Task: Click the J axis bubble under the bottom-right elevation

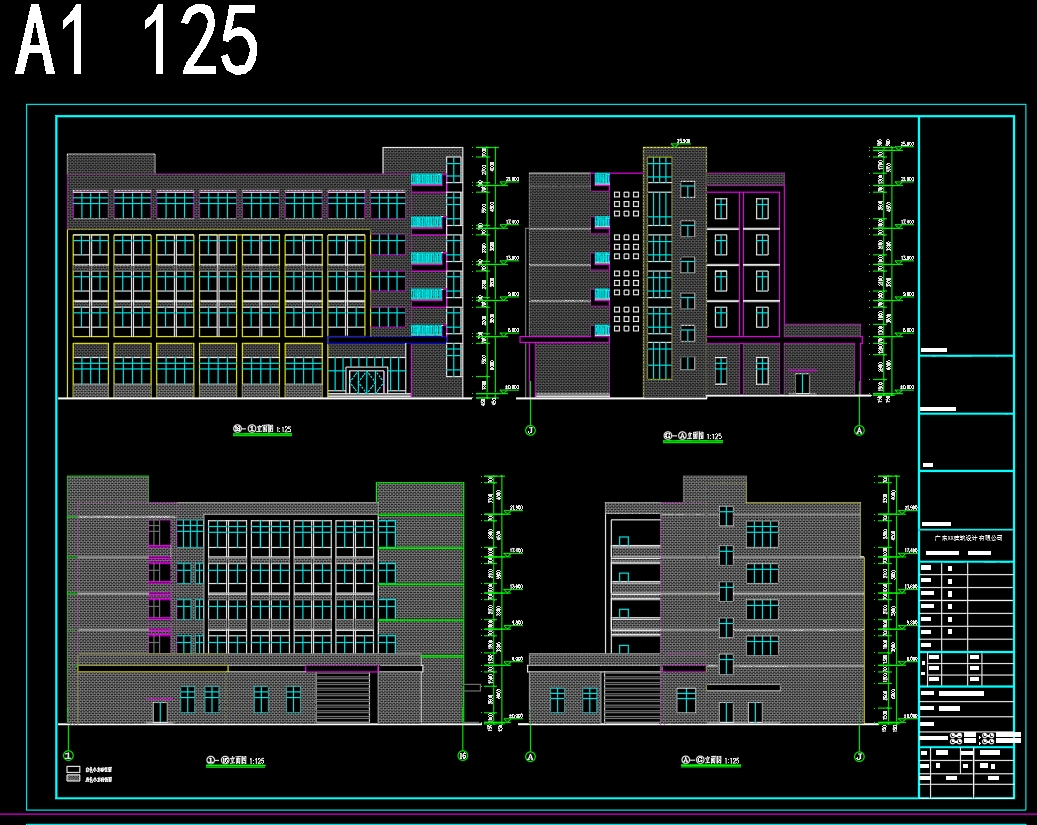Action: click(859, 757)
